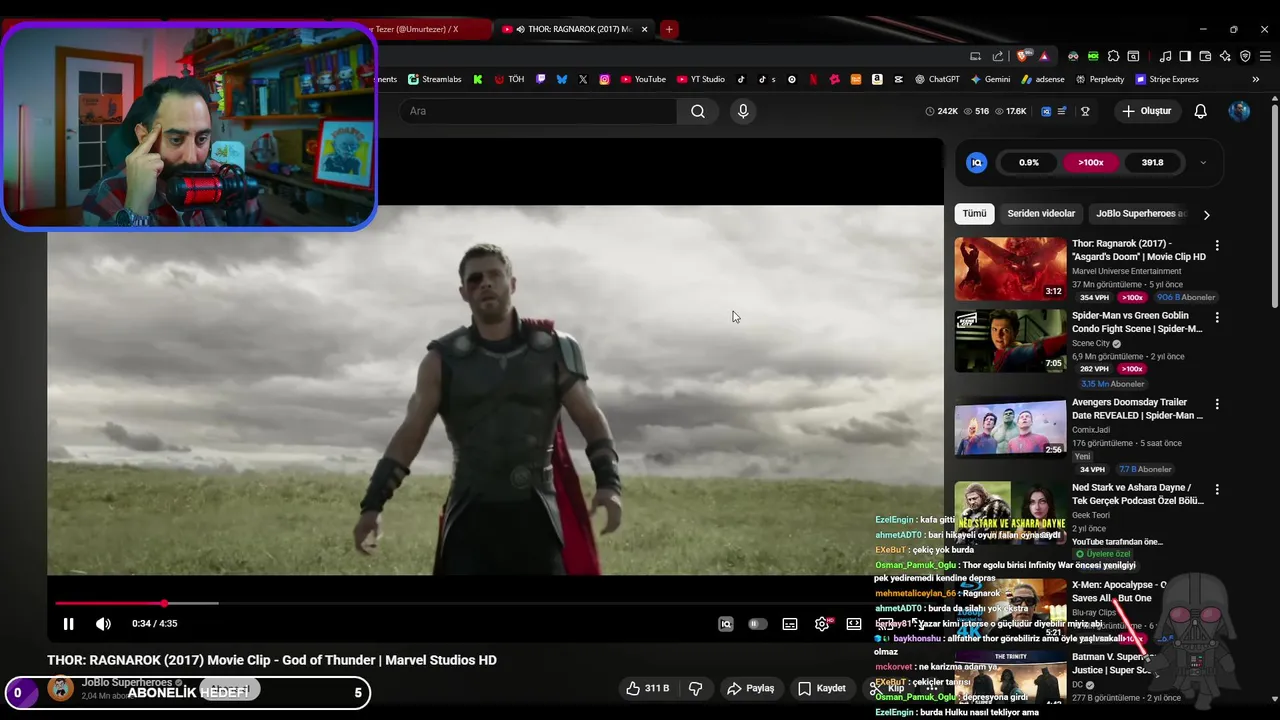Open the adsense bookmark

1043,79
